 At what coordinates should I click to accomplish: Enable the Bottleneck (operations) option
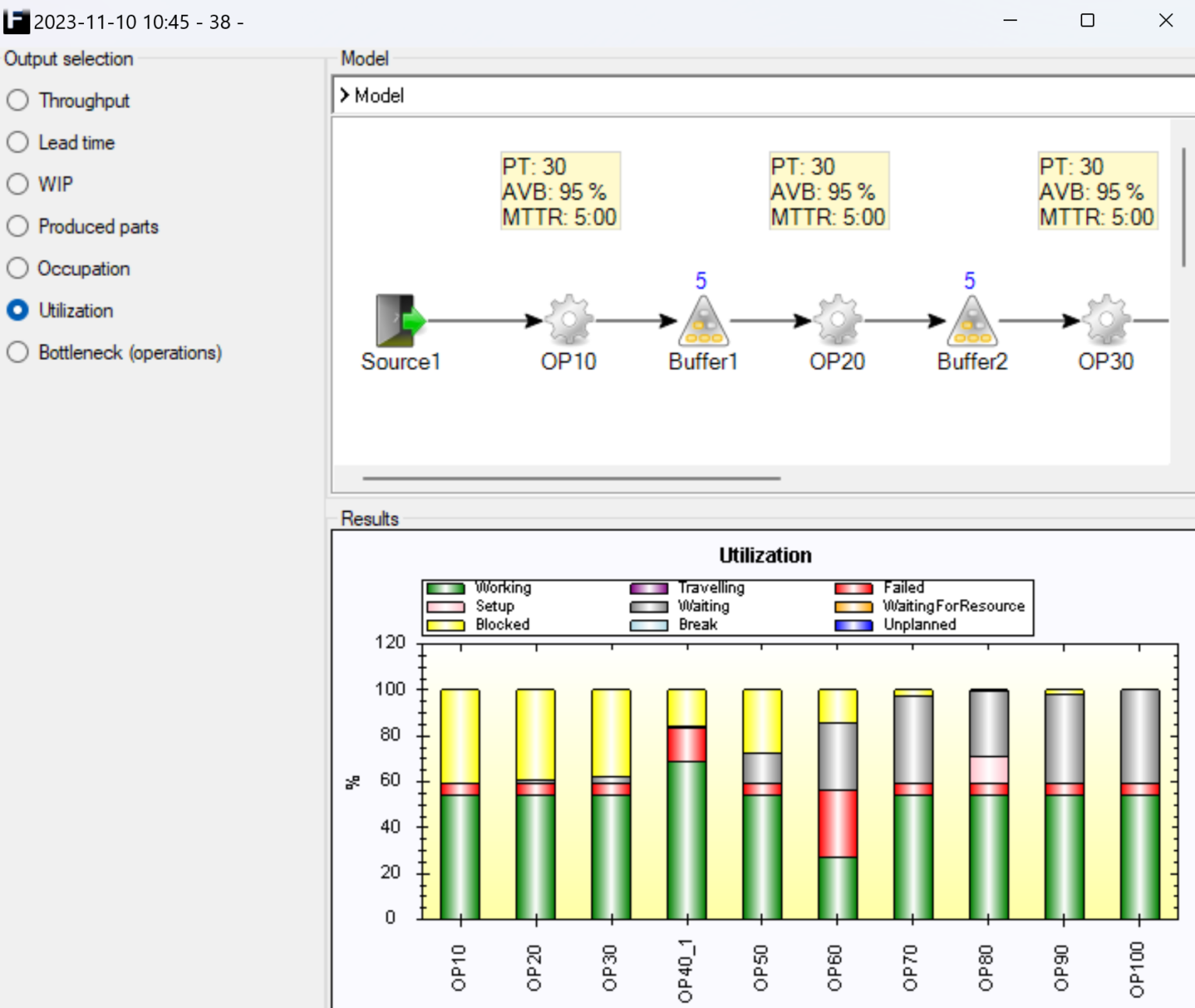[18, 352]
